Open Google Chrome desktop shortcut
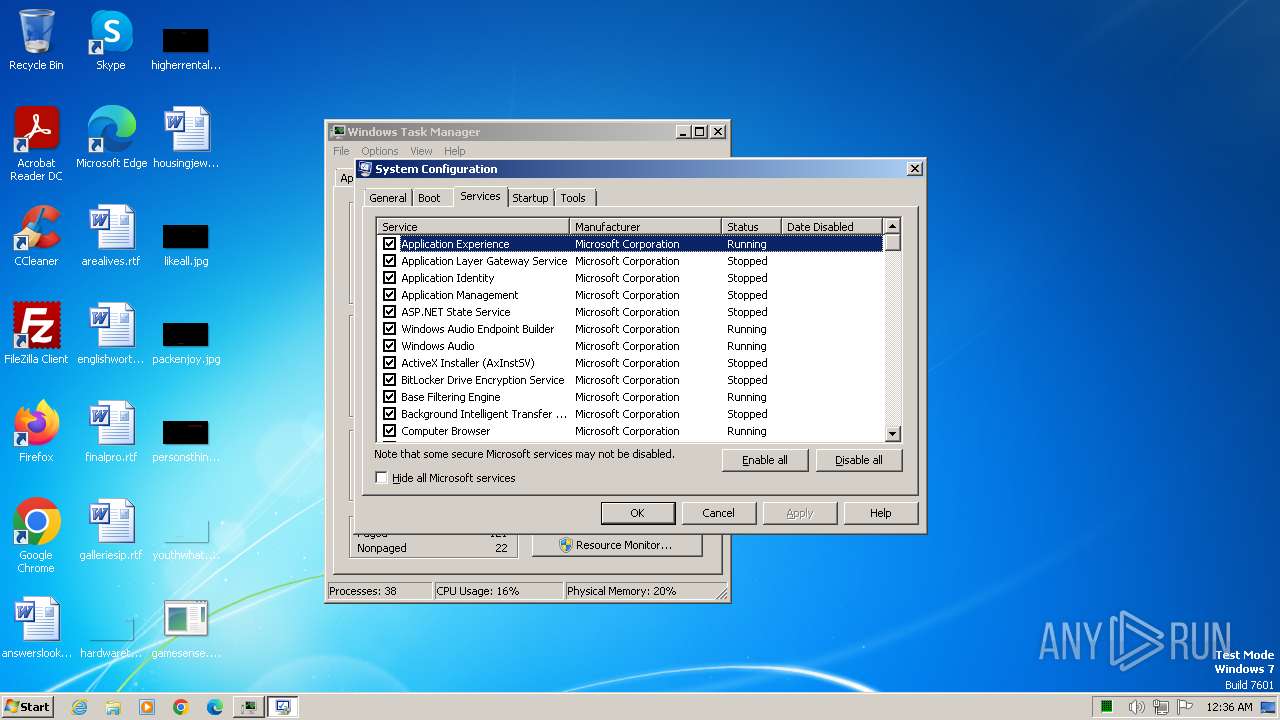Image resolution: width=1280 pixels, height=720 pixels. [x=36, y=535]
